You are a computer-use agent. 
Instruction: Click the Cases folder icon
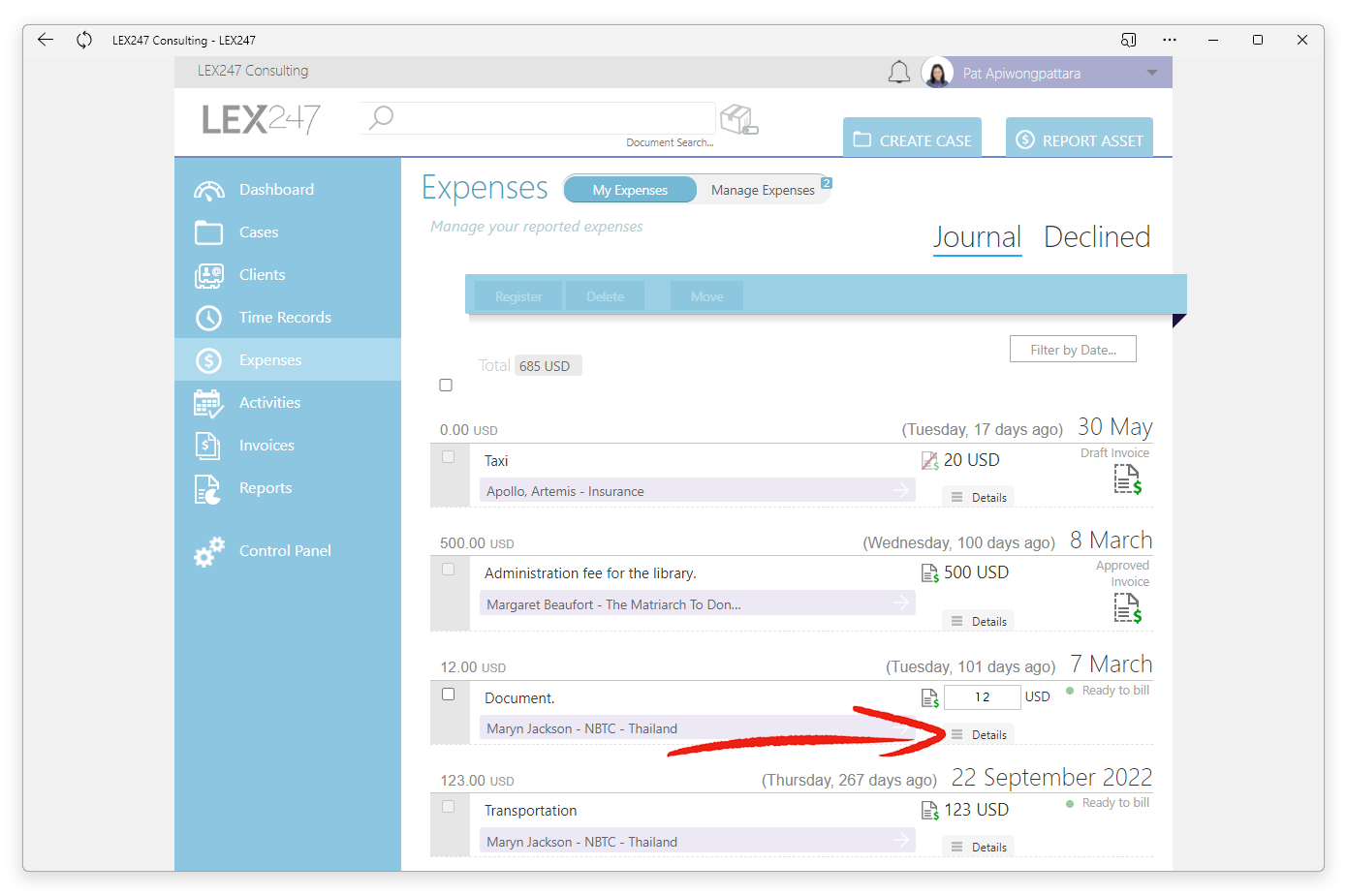click(x=208, y=232)
